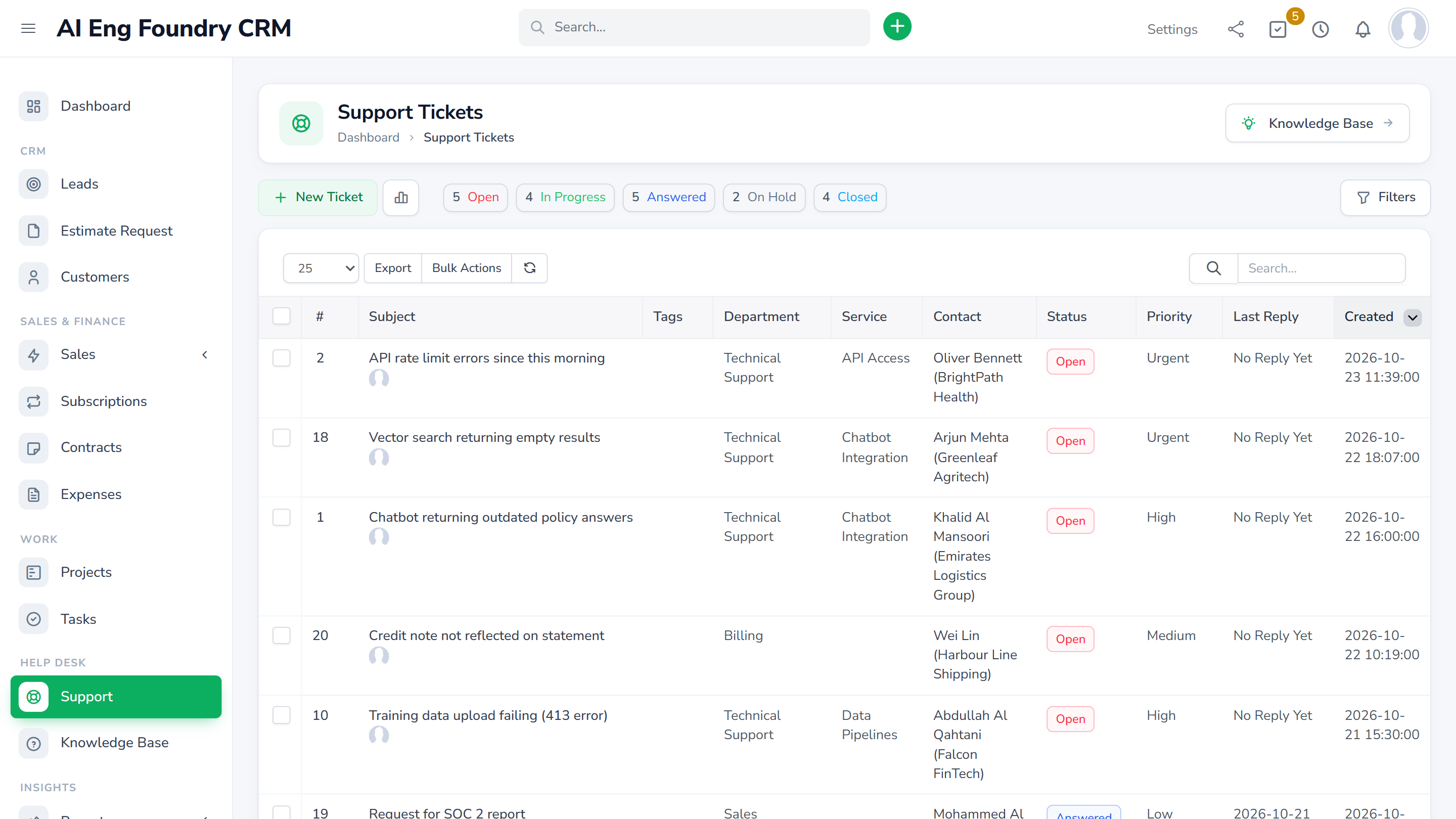The height and width of the screenshot is (819, 1456).
Task: Open Expenses in sidebar
Action: pyautogui.click(x=116, y=494)
